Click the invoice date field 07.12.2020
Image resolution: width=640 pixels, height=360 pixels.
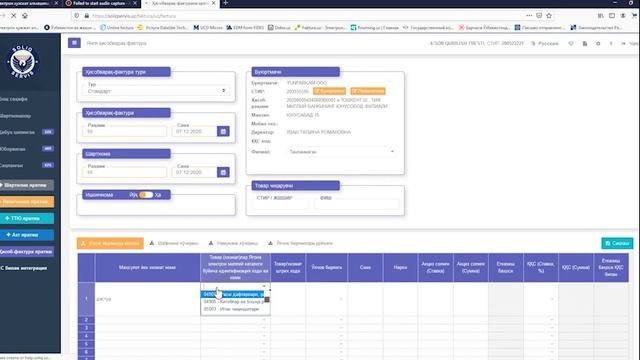[x=194, y=131]
